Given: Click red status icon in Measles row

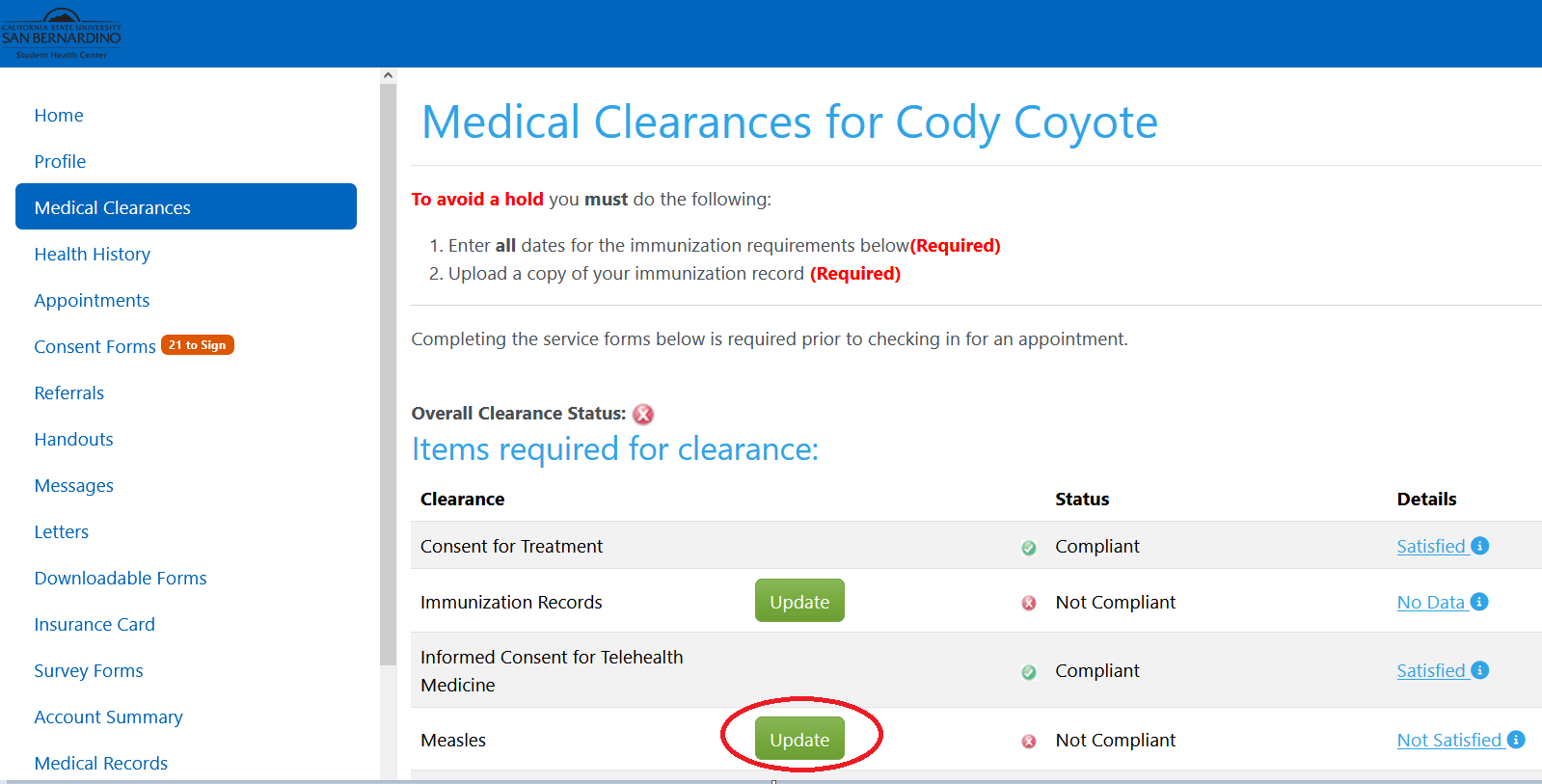Looking at the screenshot, I should coord(1029,741).
